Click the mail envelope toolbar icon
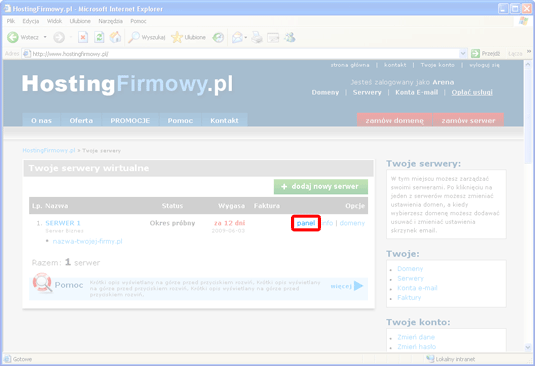 pyautogui.click(x=237, y=37)
